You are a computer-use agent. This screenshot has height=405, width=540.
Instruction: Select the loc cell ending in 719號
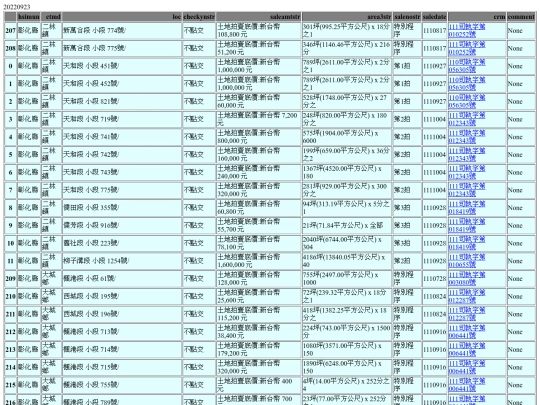[122, 119]
